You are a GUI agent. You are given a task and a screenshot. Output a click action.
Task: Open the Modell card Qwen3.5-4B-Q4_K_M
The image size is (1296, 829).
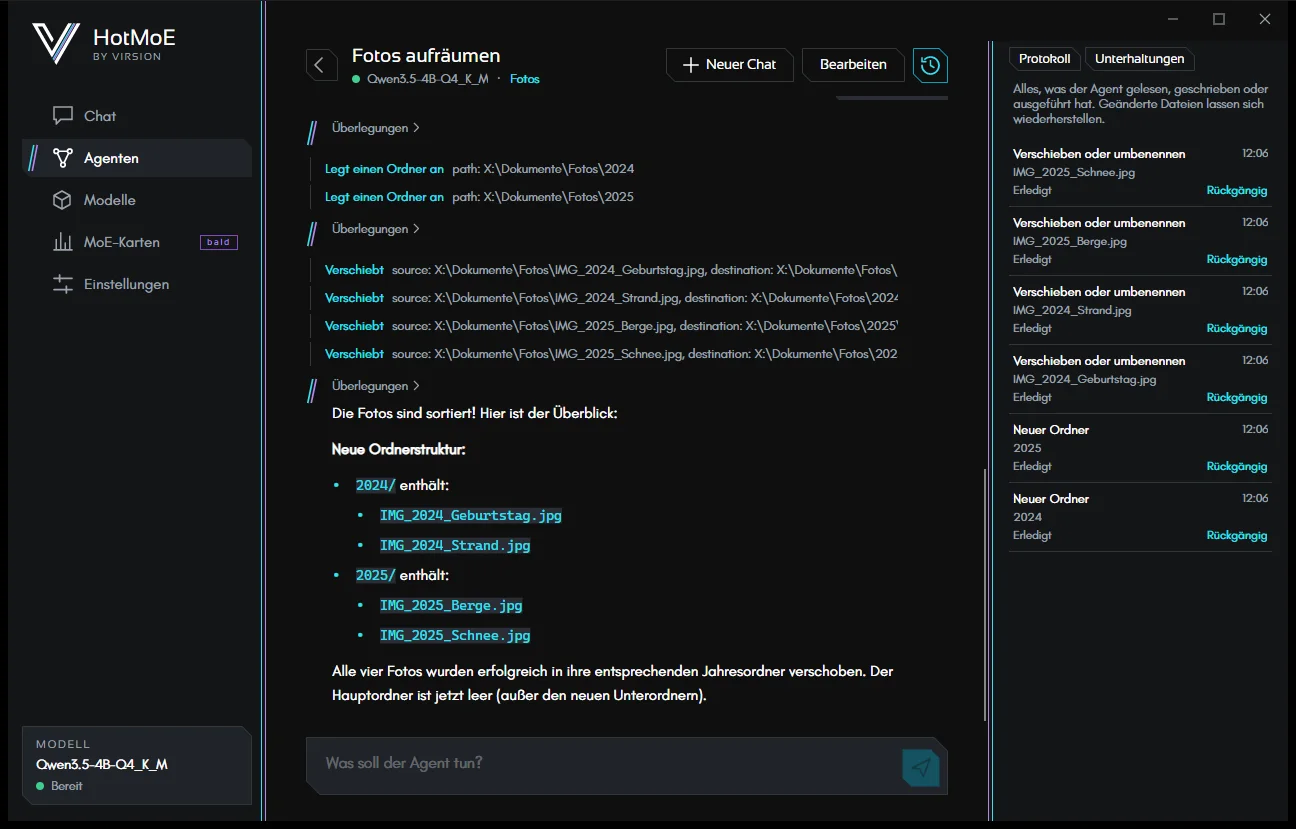click(x=137, y=765)
